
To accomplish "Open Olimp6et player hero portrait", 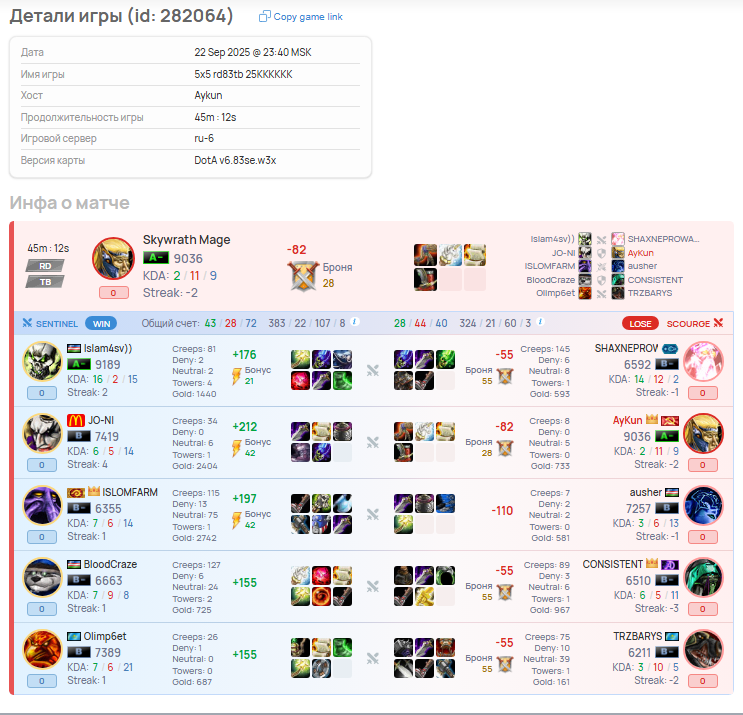I will (43, 649).
